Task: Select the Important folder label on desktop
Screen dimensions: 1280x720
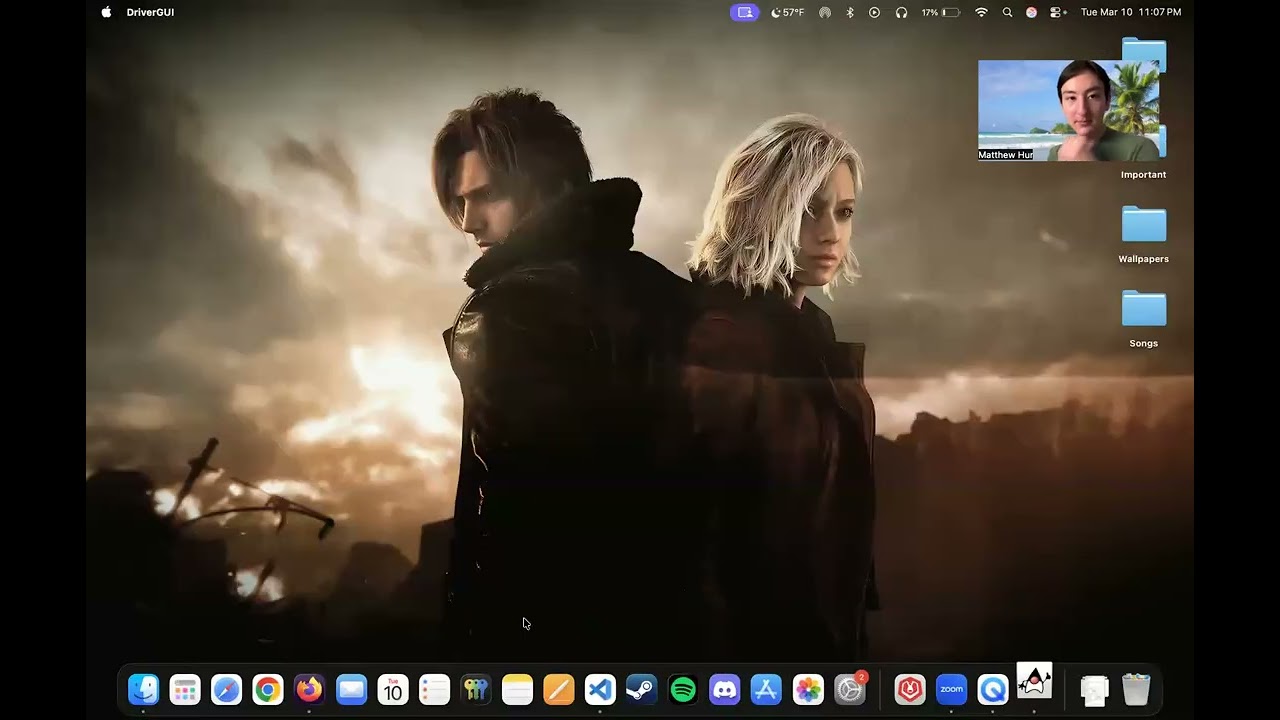Action: tap(1143, 175)
